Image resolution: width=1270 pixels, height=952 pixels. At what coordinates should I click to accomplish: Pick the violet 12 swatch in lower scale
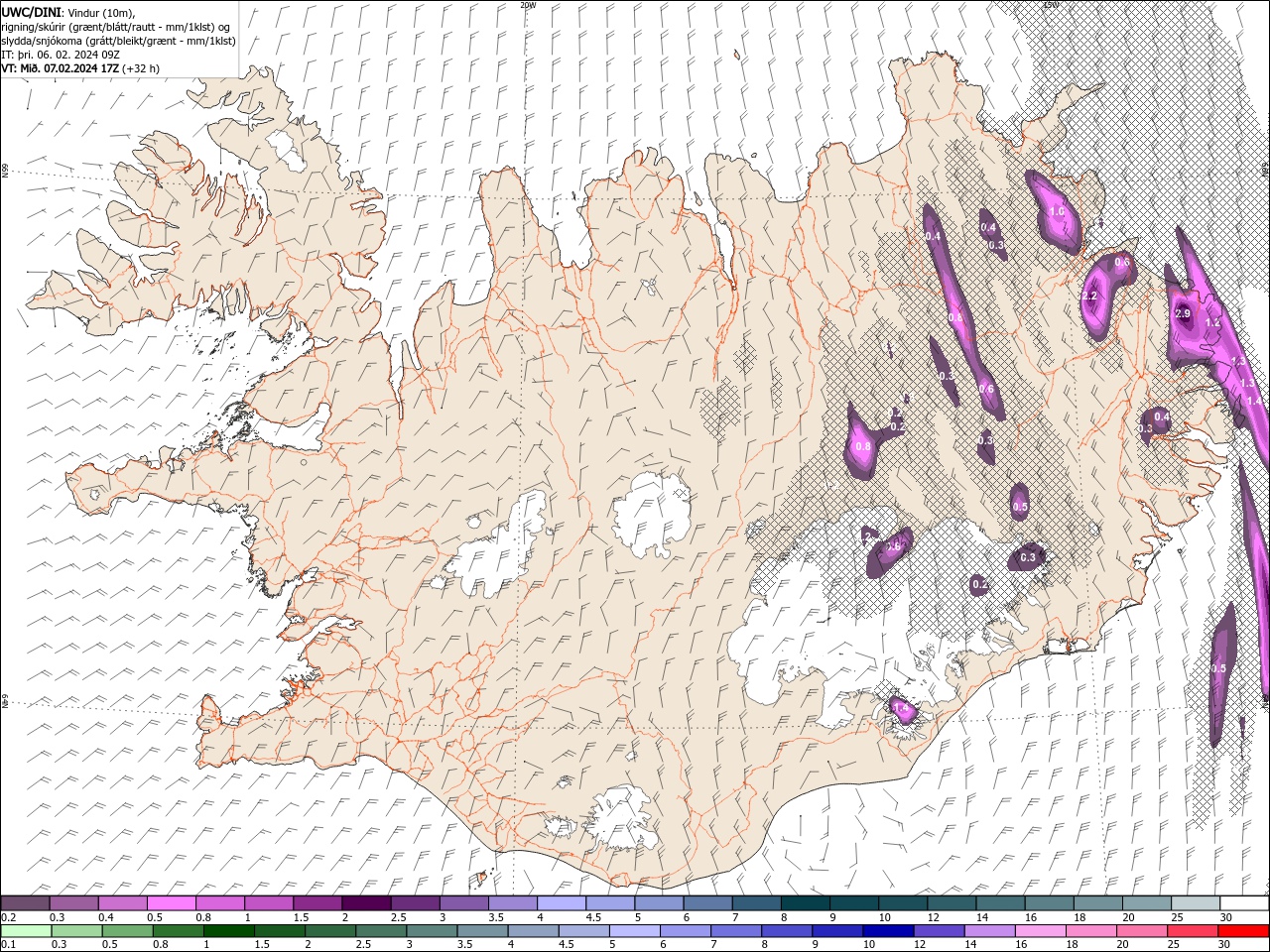939,930
